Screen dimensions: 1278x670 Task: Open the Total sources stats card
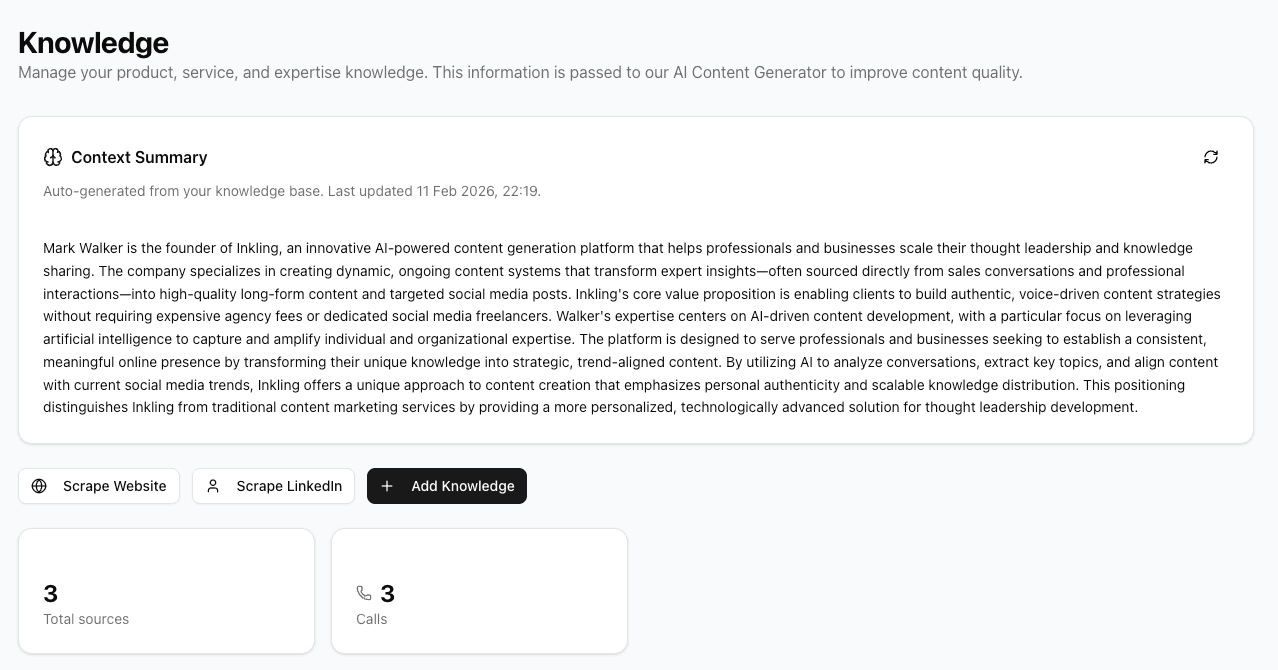tap(166, 590)
